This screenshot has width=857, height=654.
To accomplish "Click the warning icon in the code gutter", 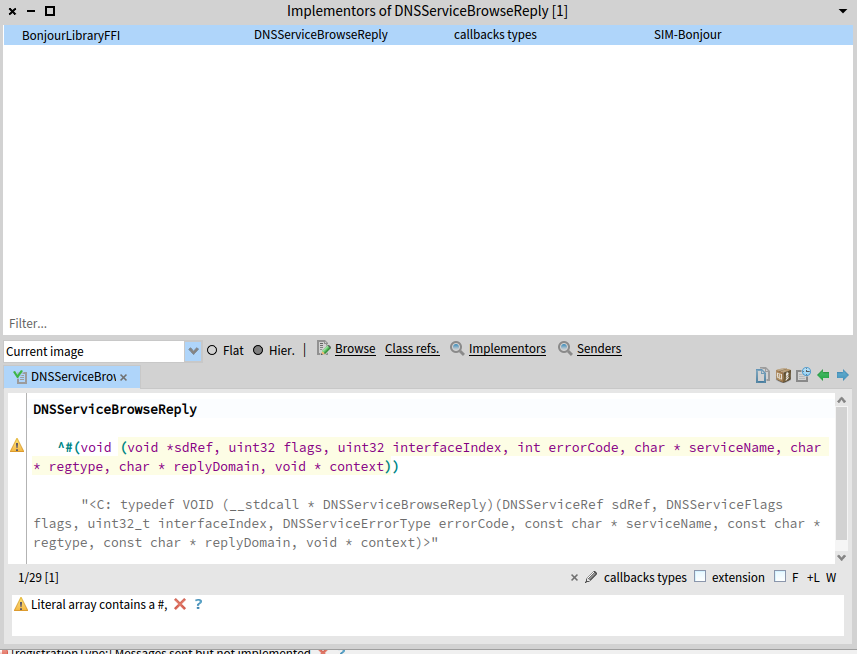I will (x=17, y=446).
